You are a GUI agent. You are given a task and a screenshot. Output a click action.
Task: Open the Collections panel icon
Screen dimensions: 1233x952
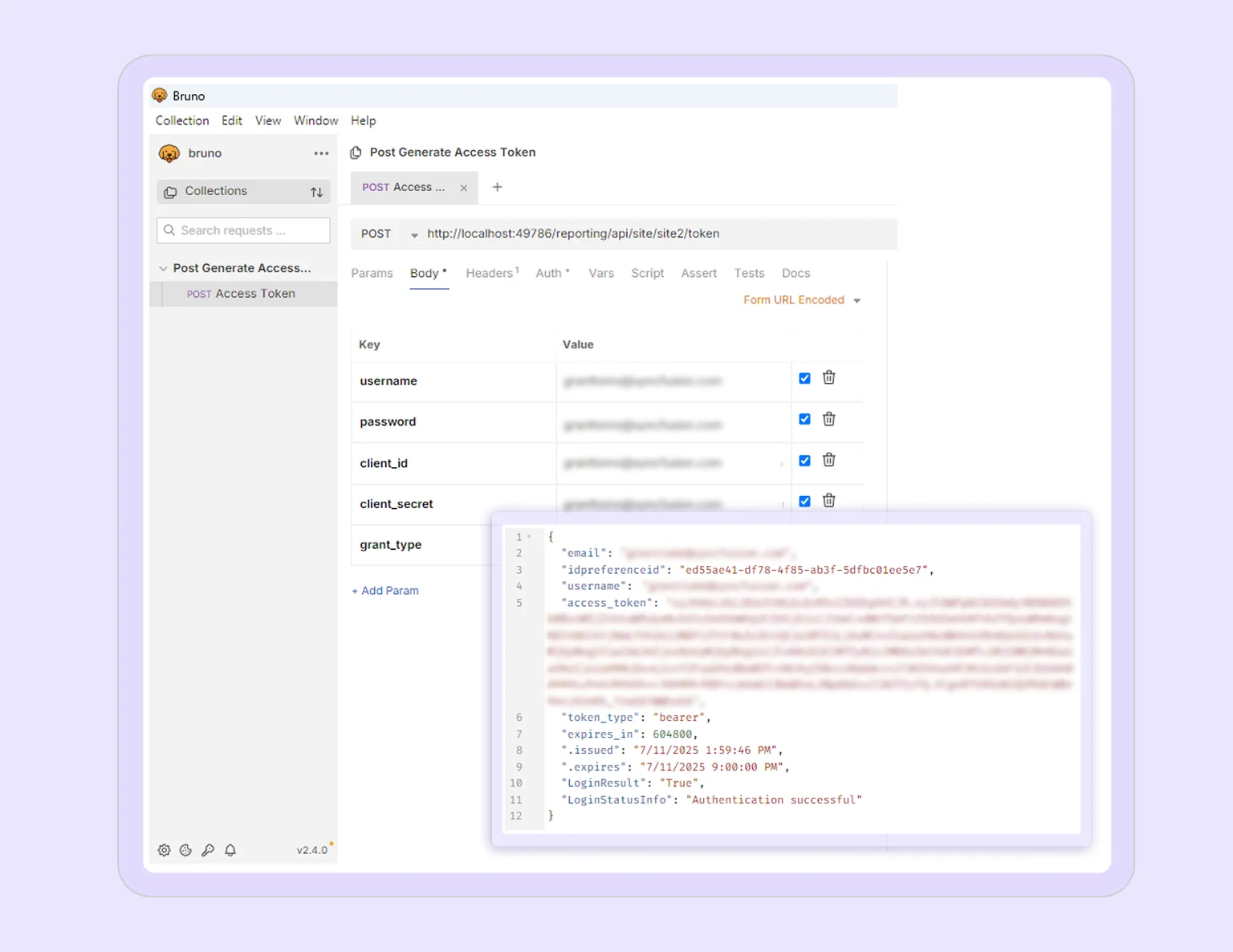(x=170, y=191)
